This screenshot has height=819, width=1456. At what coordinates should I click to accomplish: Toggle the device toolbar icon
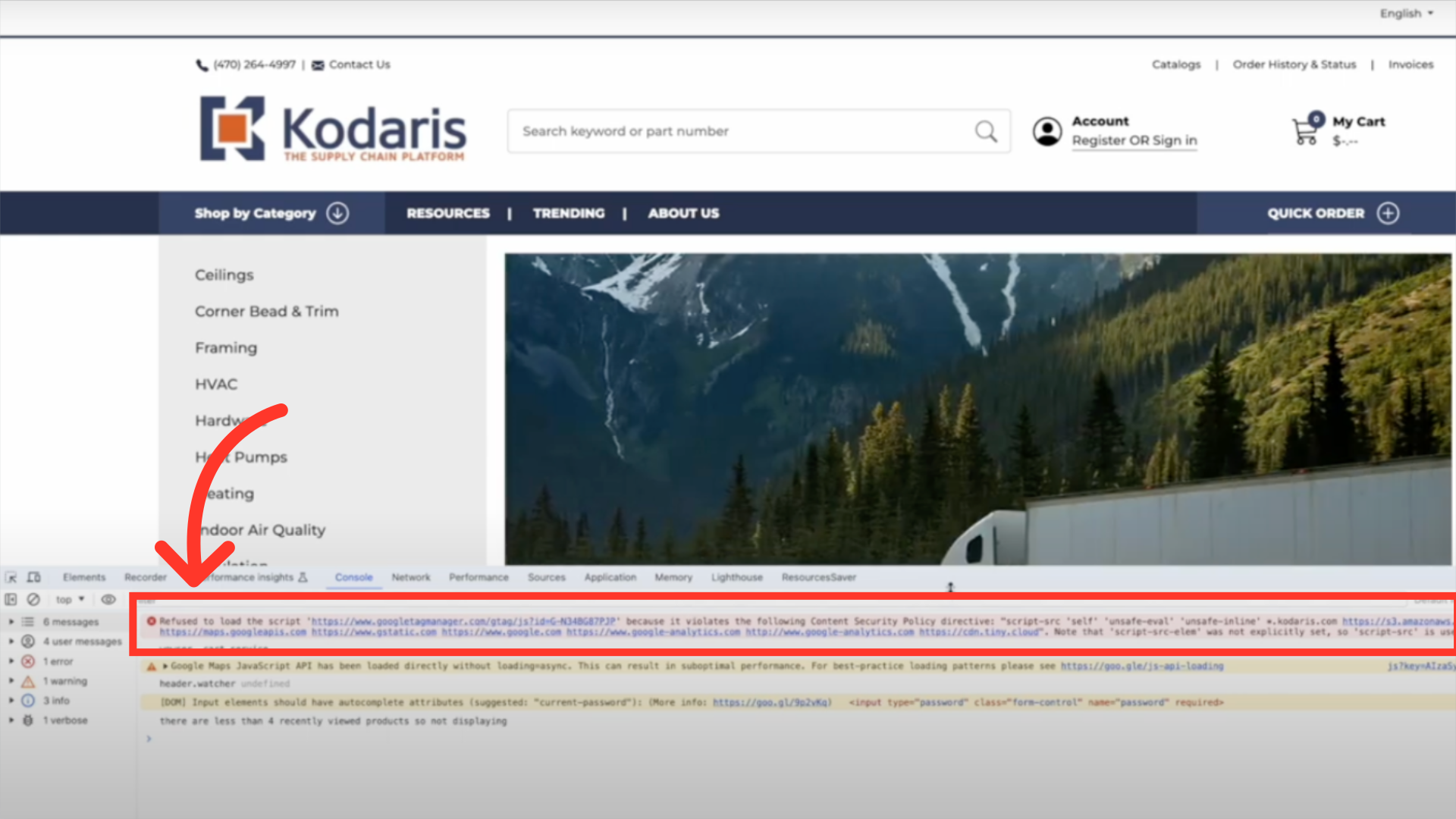(34, 577)
